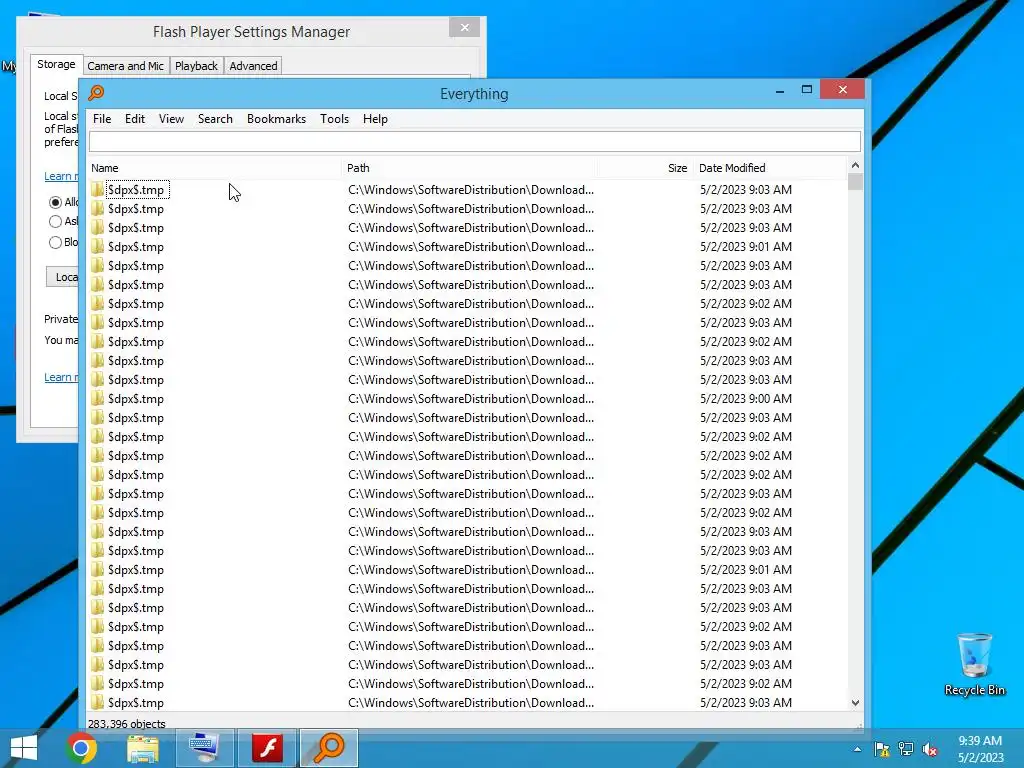Switch to Storage tab in Flash Player Settings
The height and width of the screenshot is (768, 1024).
tap(56, 64)
